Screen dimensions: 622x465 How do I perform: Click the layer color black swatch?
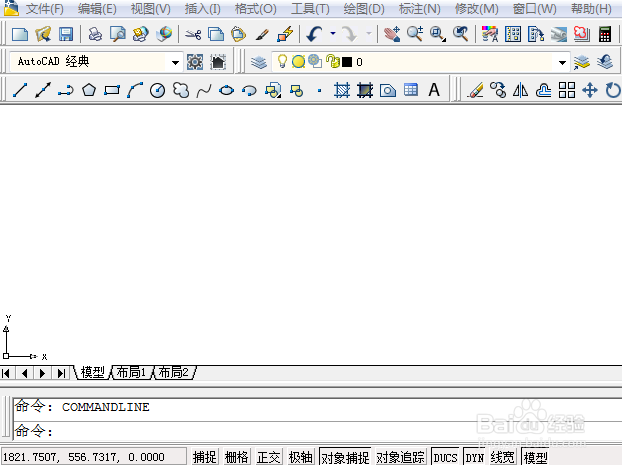pos(347,62)
